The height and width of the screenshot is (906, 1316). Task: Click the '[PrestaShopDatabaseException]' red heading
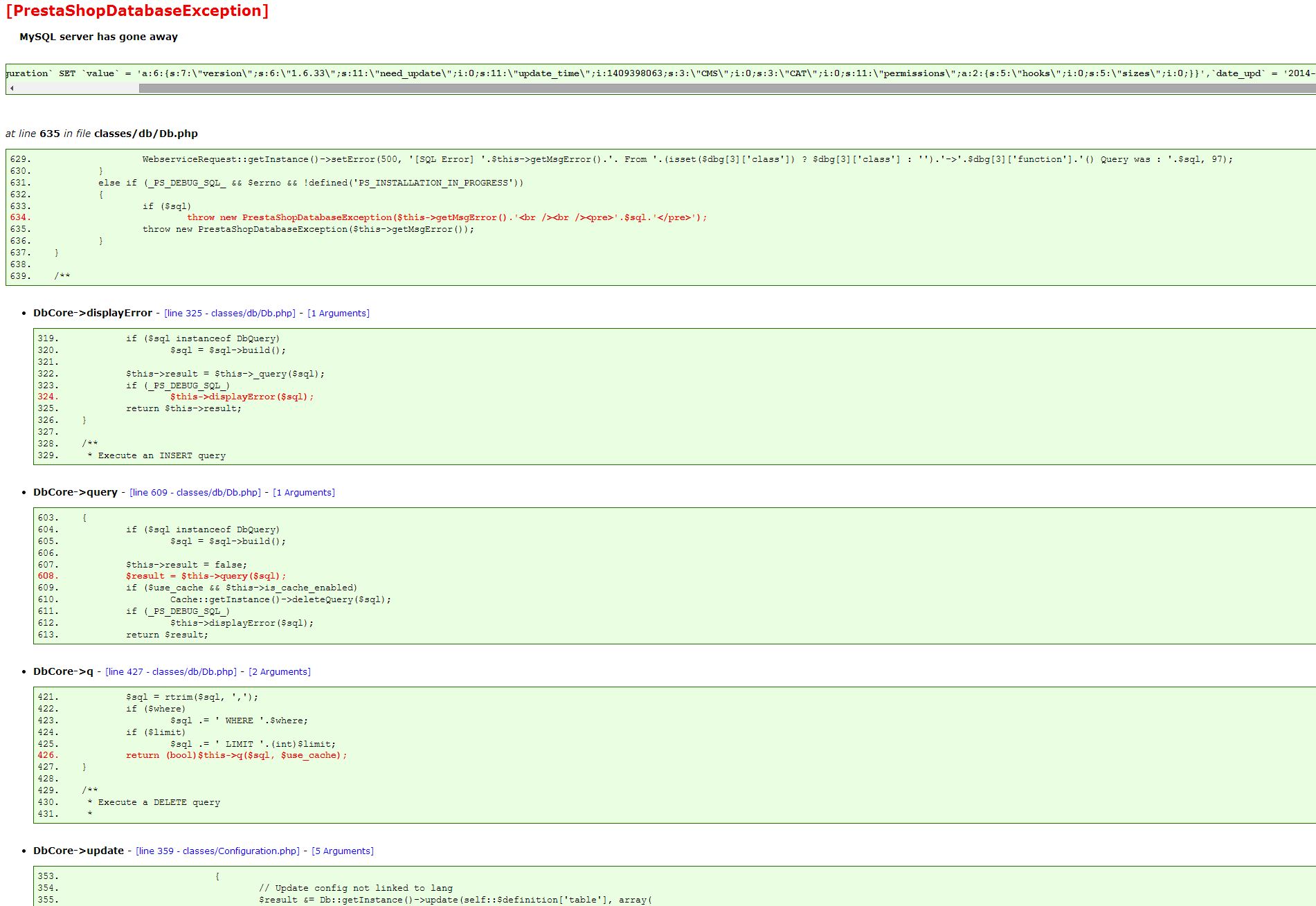coord(137,11)
